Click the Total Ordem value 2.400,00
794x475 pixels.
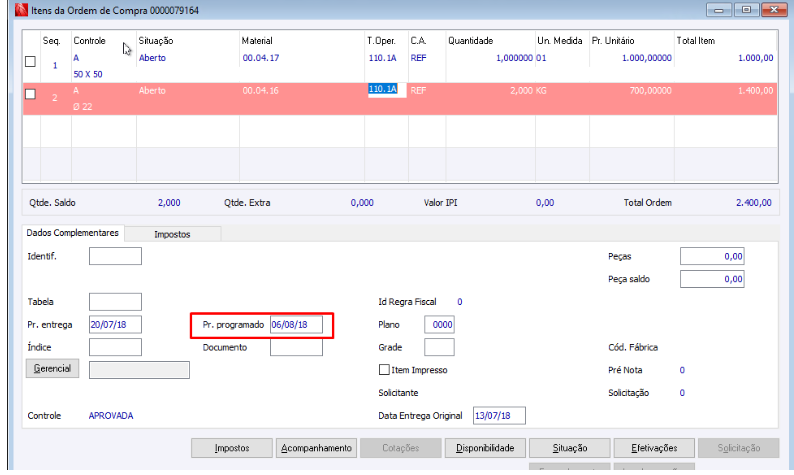pyautogui.click(x=753, y=203)
